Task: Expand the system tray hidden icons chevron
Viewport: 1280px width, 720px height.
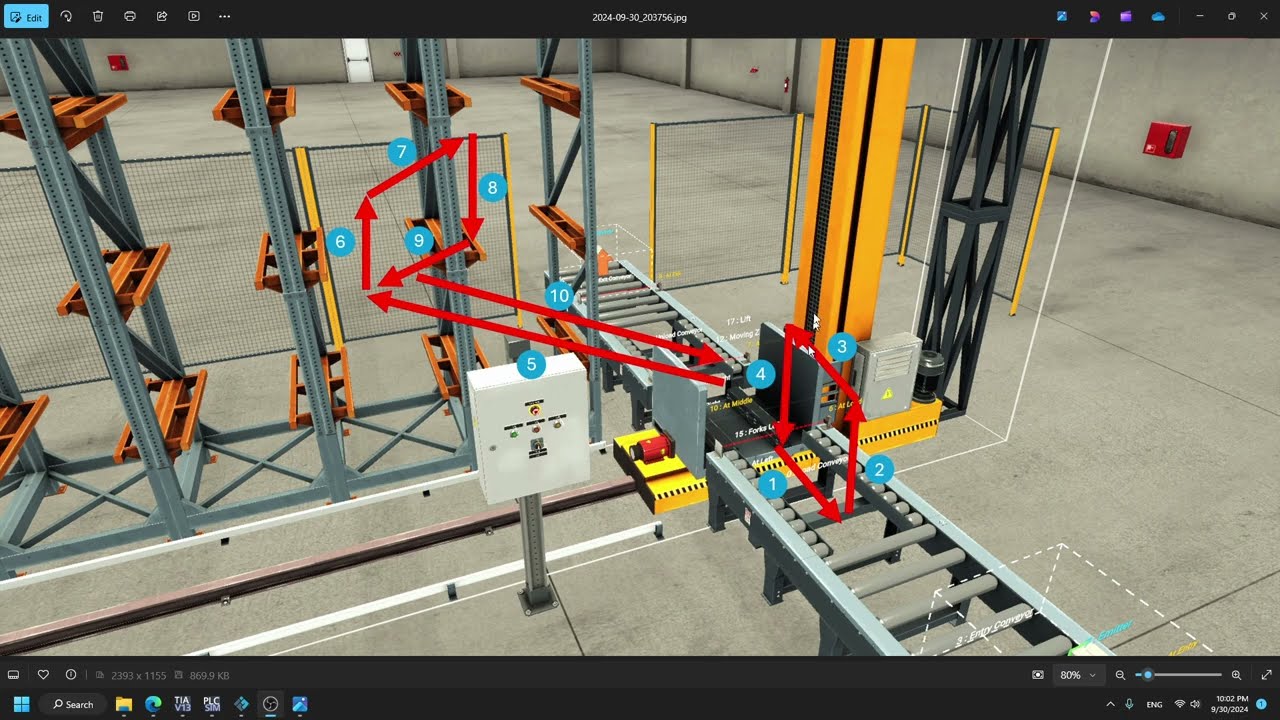Action: click(1110, 704)
